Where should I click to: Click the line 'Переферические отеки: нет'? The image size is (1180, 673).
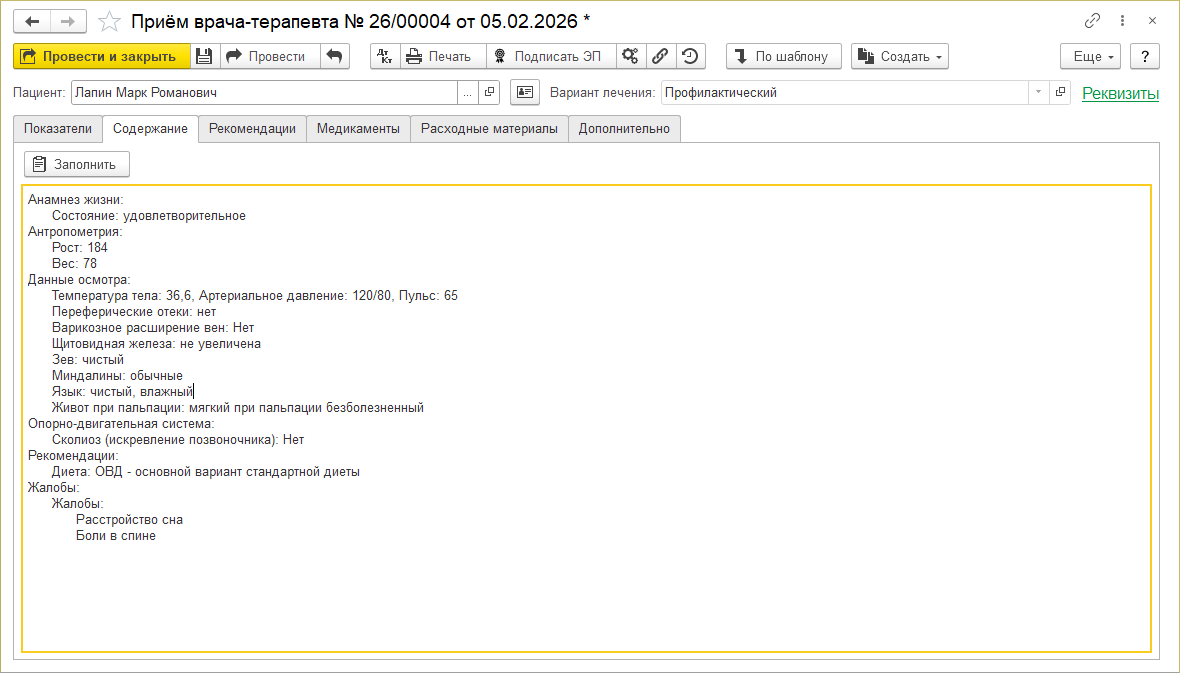134,312
